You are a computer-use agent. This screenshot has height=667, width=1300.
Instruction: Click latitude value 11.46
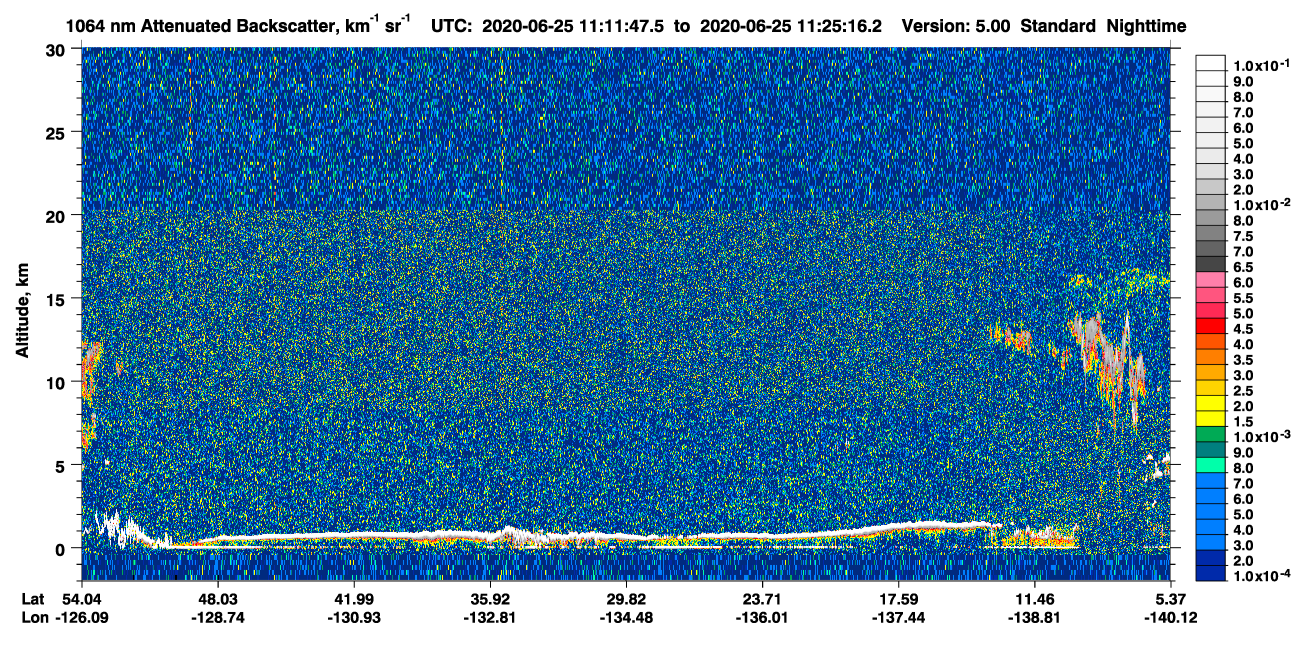[1034, 599]
